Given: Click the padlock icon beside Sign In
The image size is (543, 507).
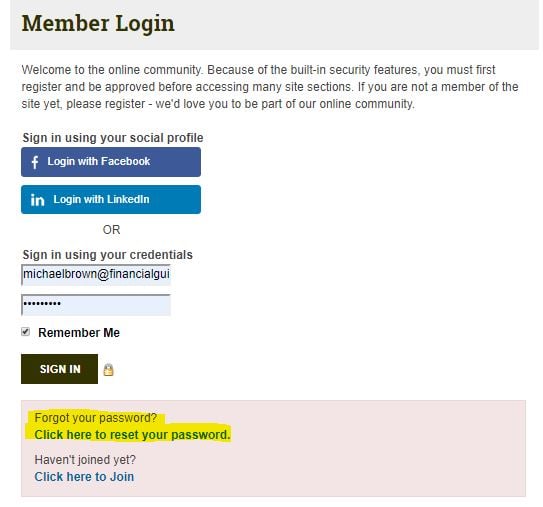Looking at the screenshot, I should [108, 370].
